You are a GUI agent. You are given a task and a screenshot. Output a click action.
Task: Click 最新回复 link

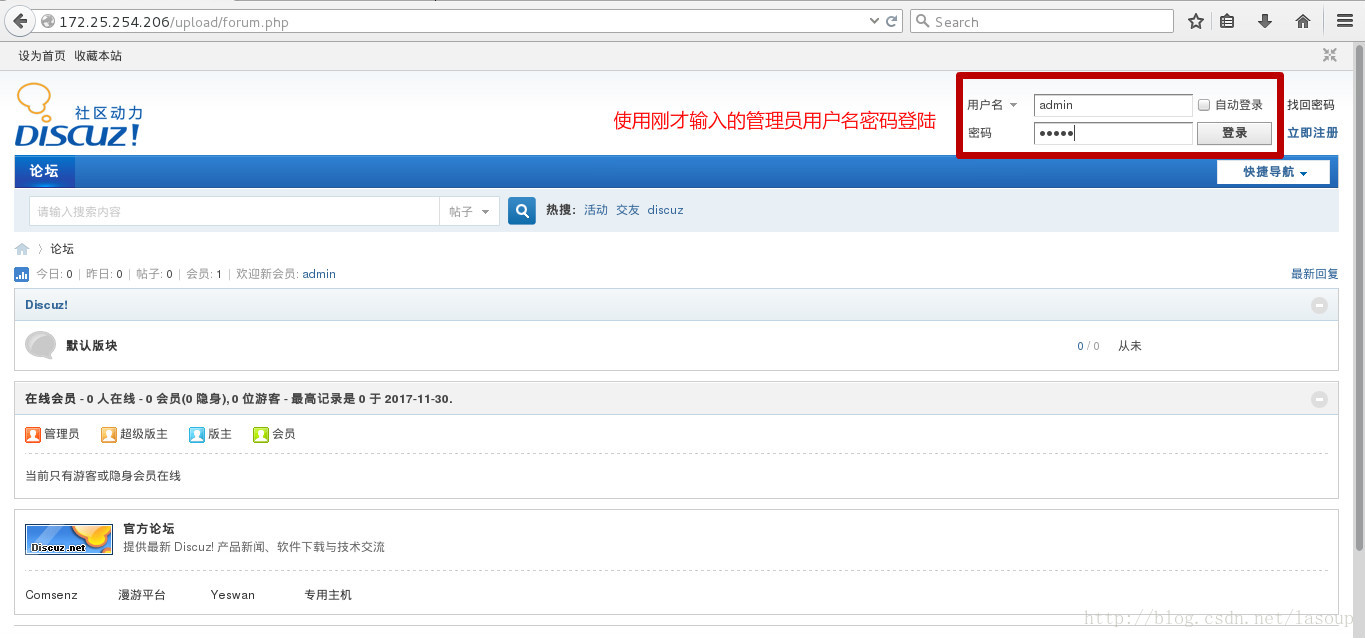[1315, 274]
